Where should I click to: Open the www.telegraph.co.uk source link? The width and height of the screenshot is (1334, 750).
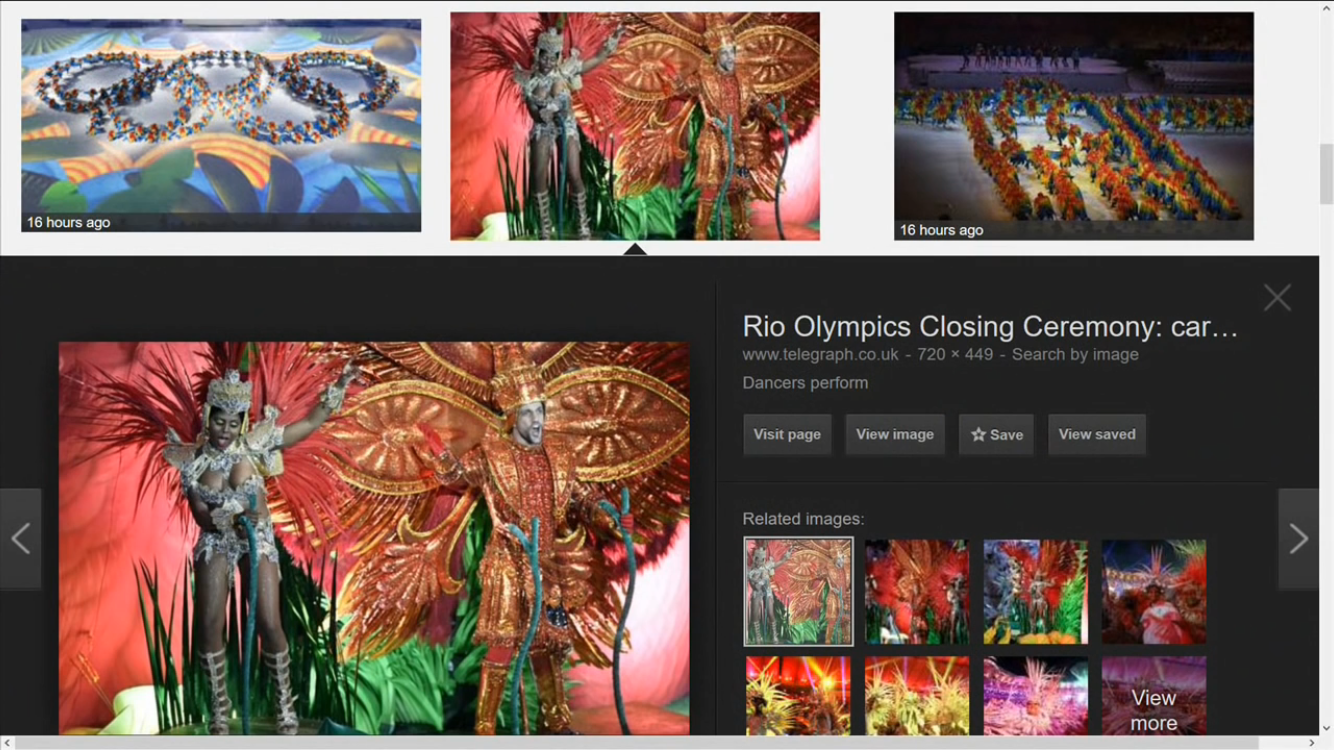click(820, 354)
